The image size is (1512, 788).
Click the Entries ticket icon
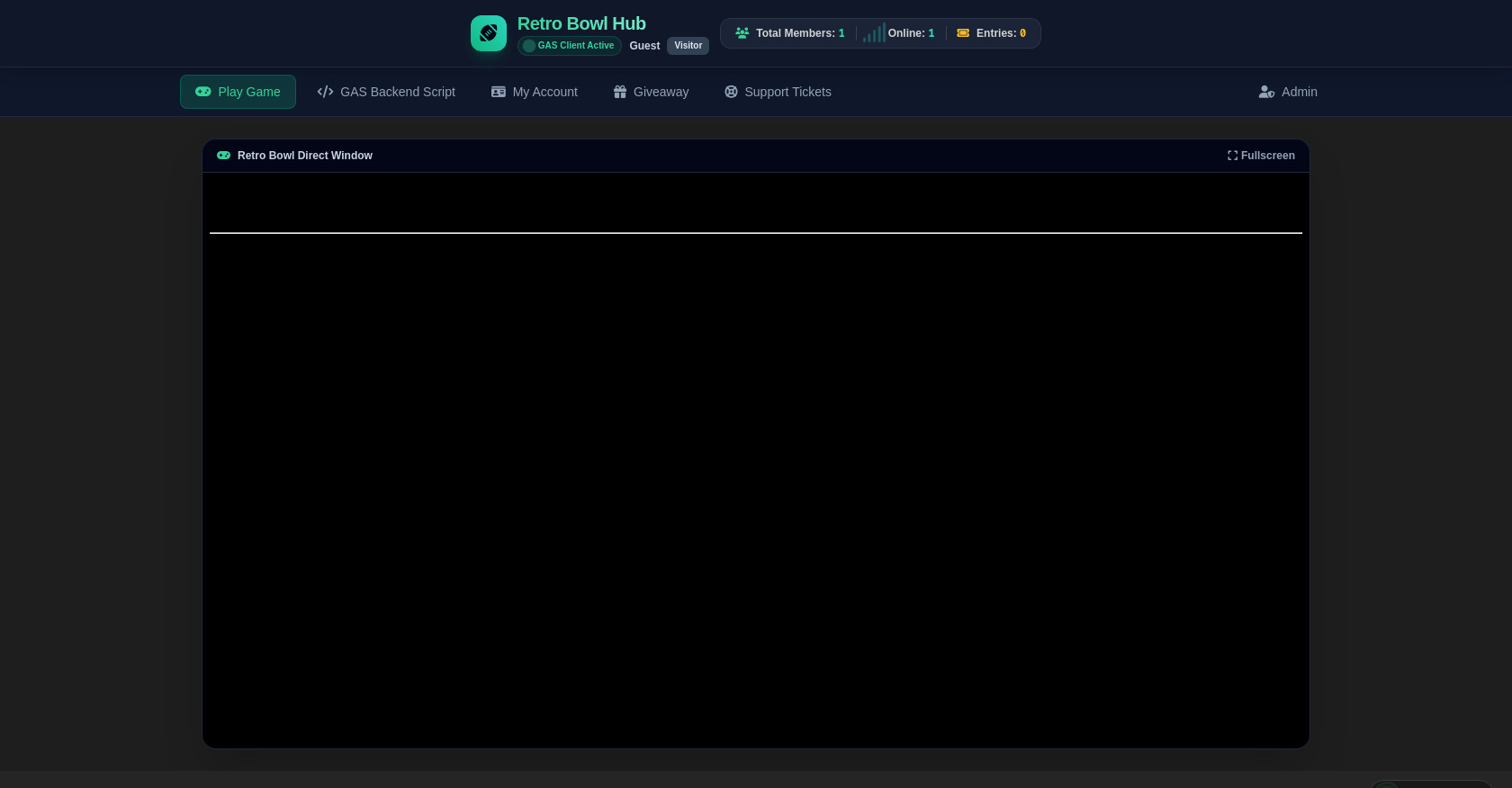pyautogui.click(x=963, y=33)
